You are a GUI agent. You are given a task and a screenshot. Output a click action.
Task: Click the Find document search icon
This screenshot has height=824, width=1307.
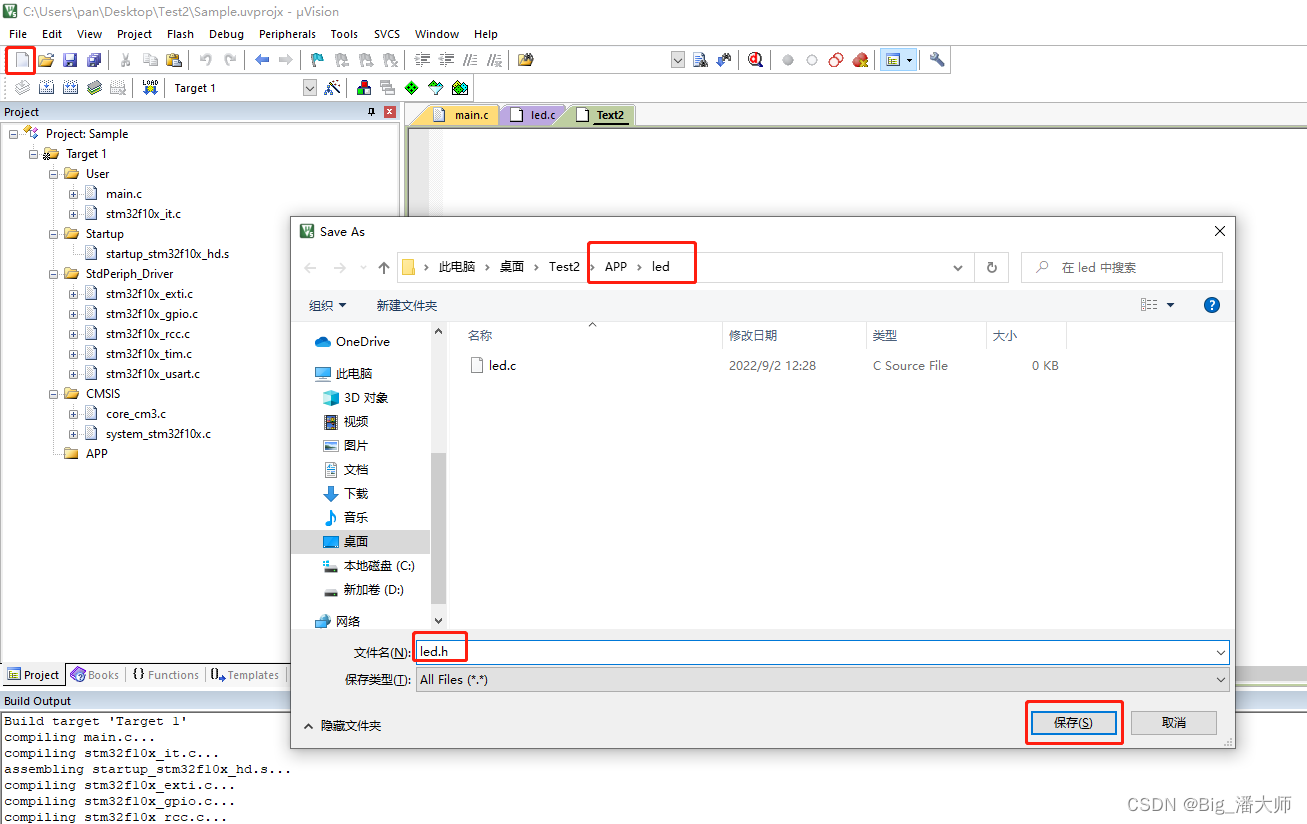tap(700, 60)
